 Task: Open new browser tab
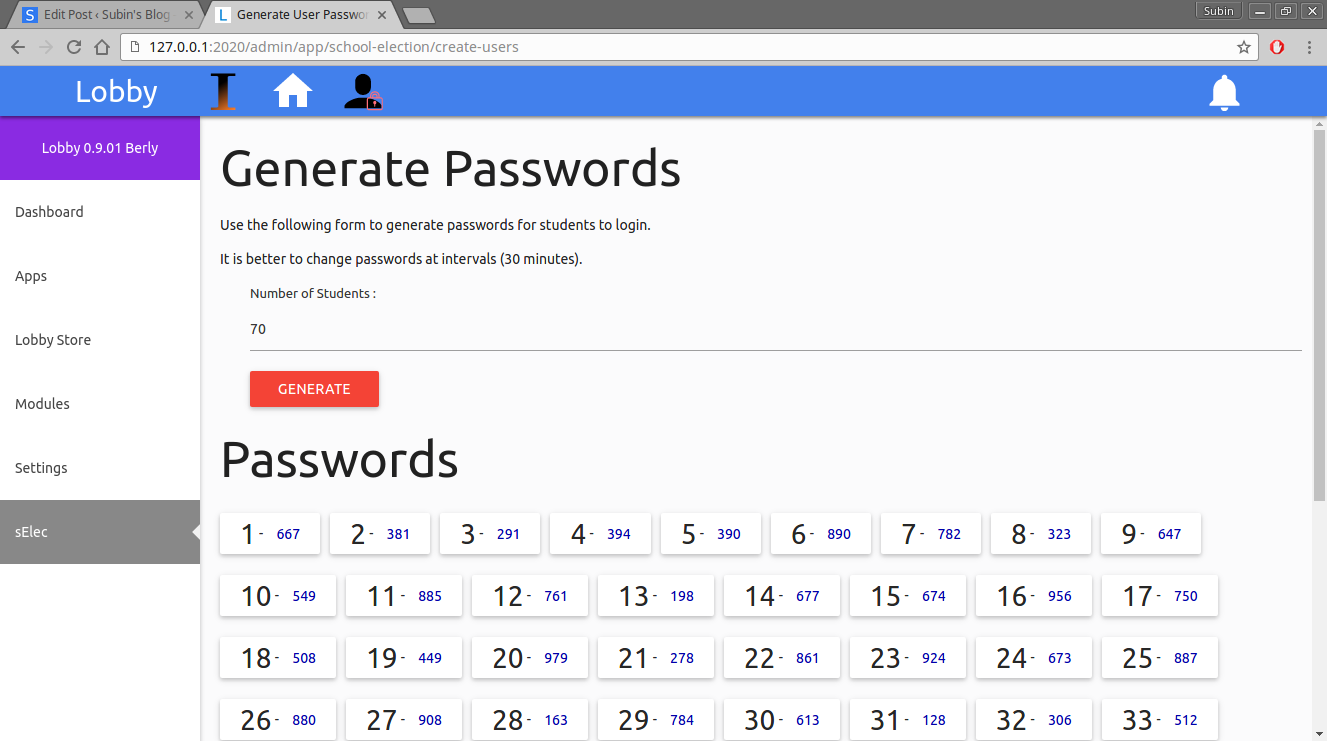[x=418, y=15]
